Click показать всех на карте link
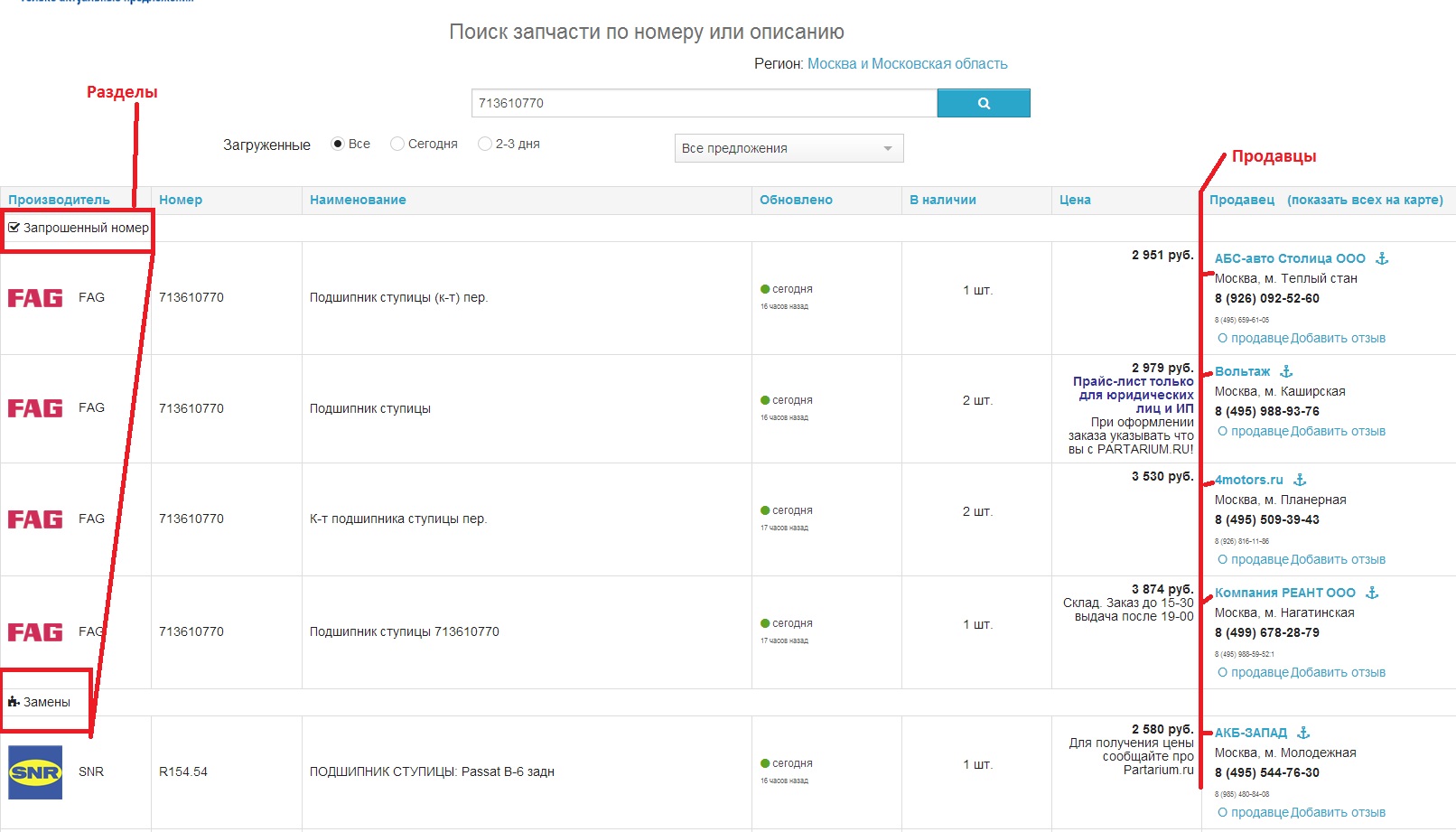The image size is (1456, 832). click(x=1365, y=200)
